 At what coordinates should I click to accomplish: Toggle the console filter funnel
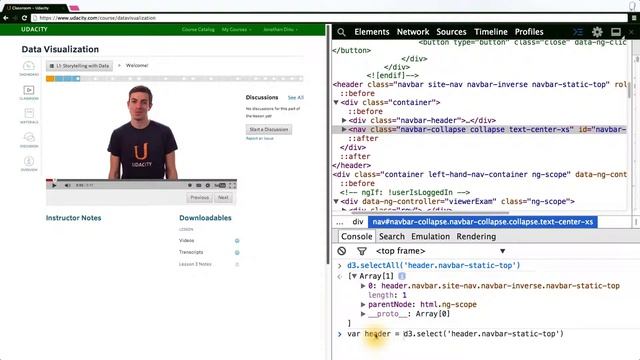point(362,251)
